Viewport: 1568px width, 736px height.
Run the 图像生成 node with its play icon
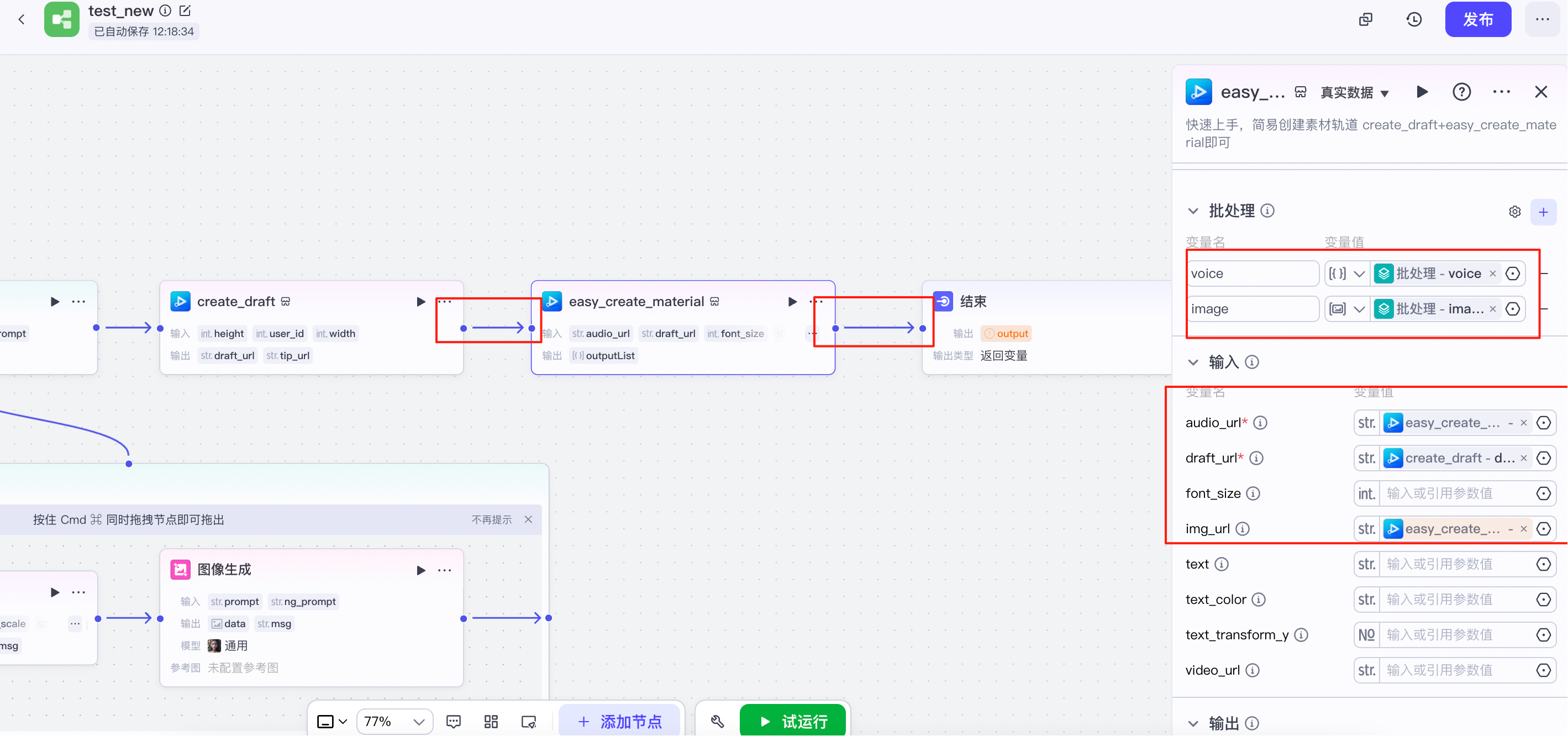(420, 570)
